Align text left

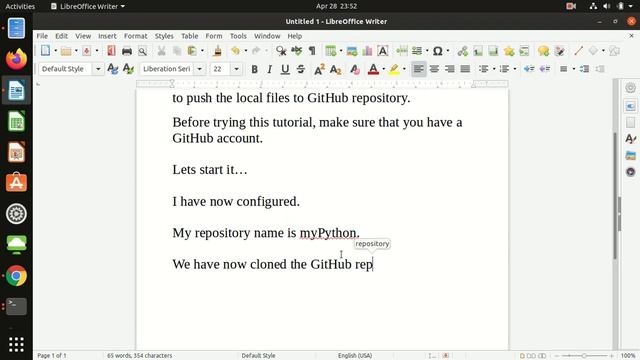coord(418,69)
